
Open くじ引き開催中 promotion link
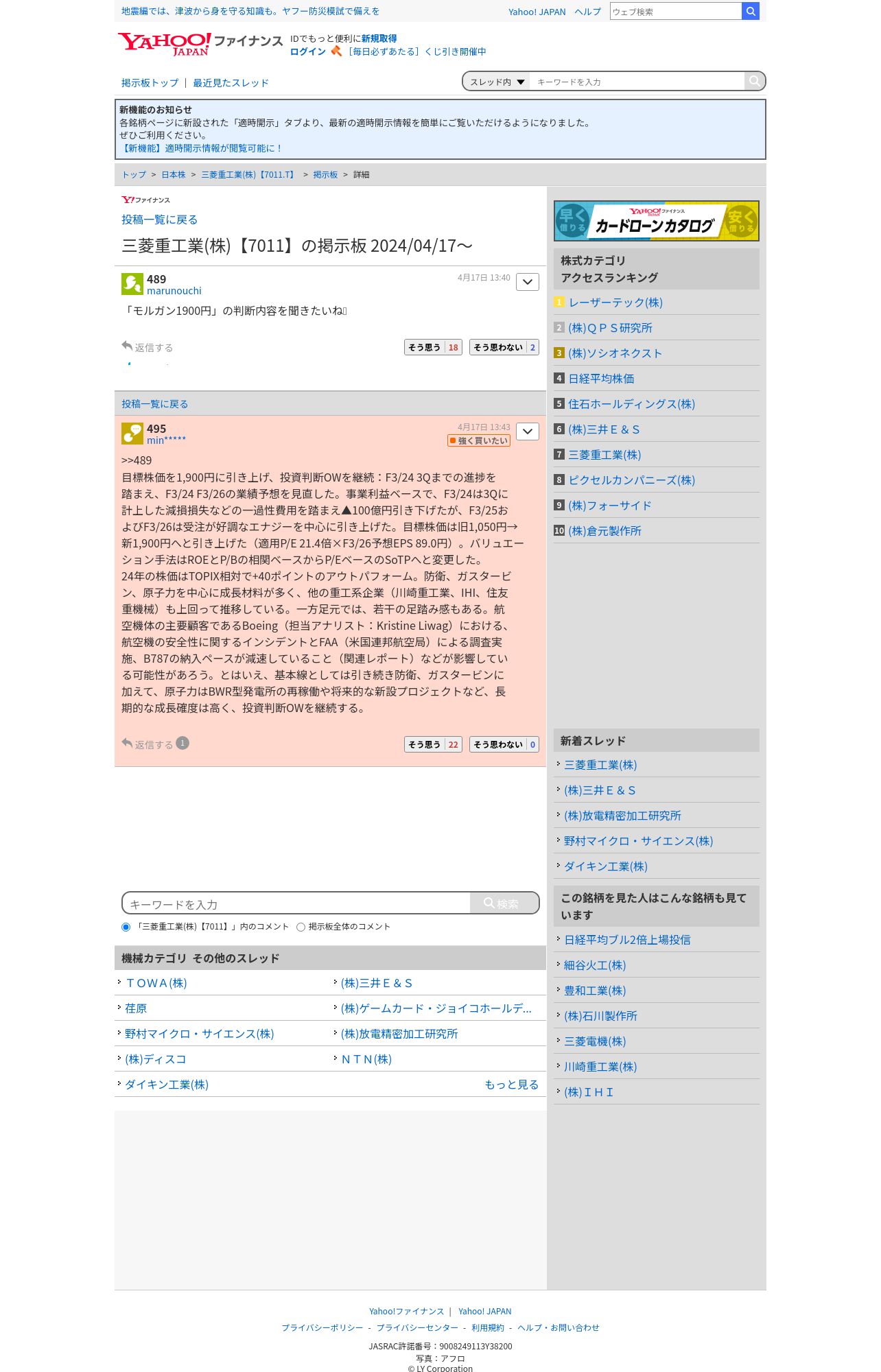coord(416,51)
